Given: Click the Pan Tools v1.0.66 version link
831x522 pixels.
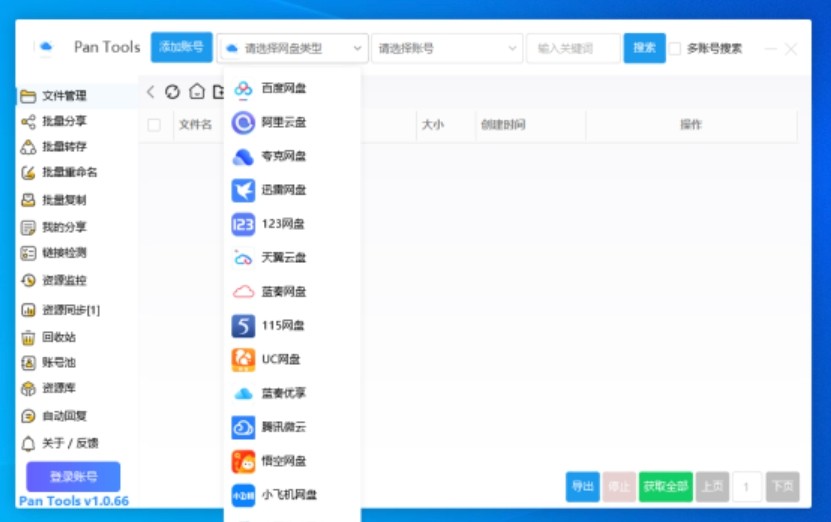Looking at the screenshot, I should [x=74, y=501].
